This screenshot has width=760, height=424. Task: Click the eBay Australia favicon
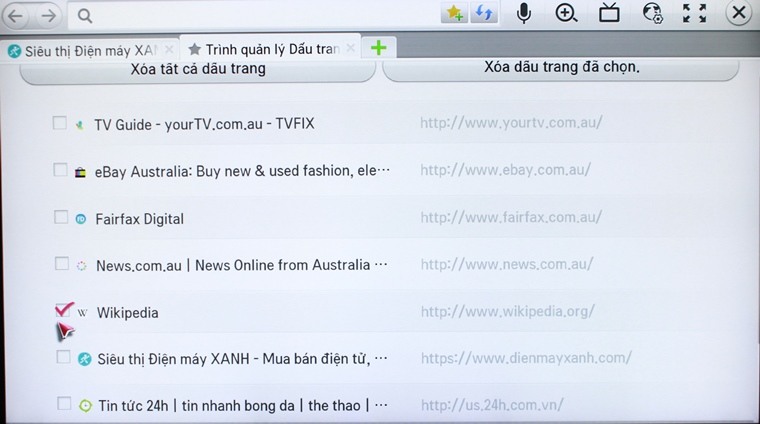point(80,173)
